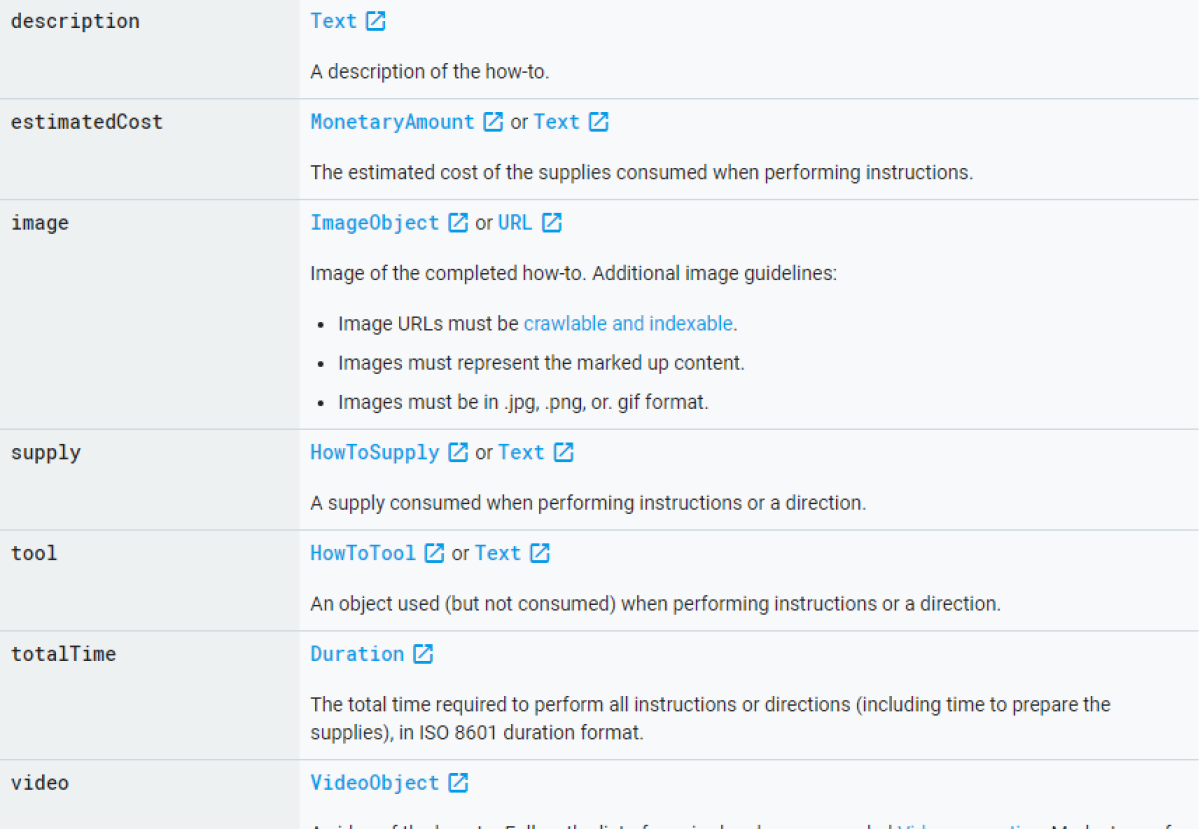
Task: Open the ImageObject type link
Action: click(374, 223)
